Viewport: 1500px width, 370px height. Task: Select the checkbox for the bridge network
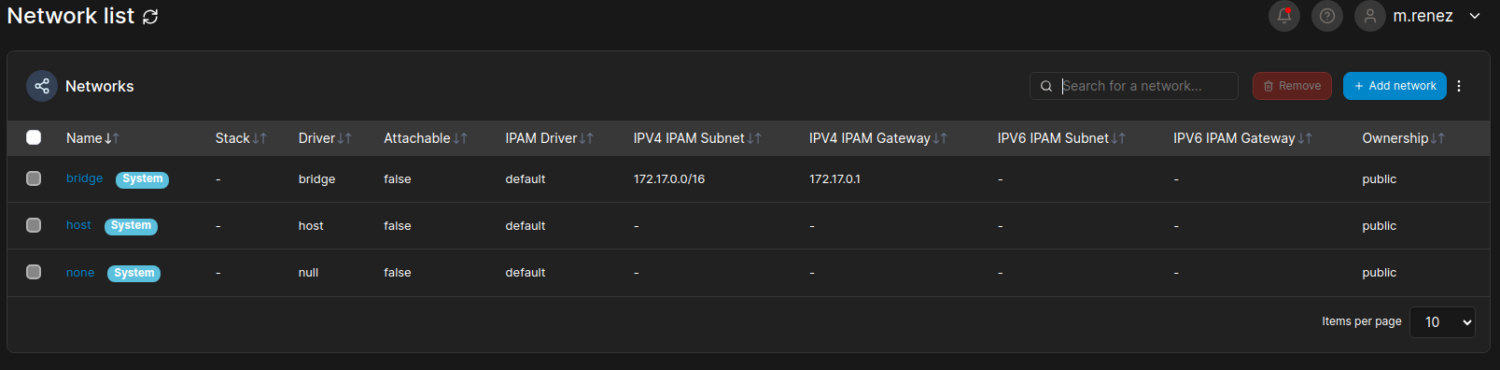(34, 179)
